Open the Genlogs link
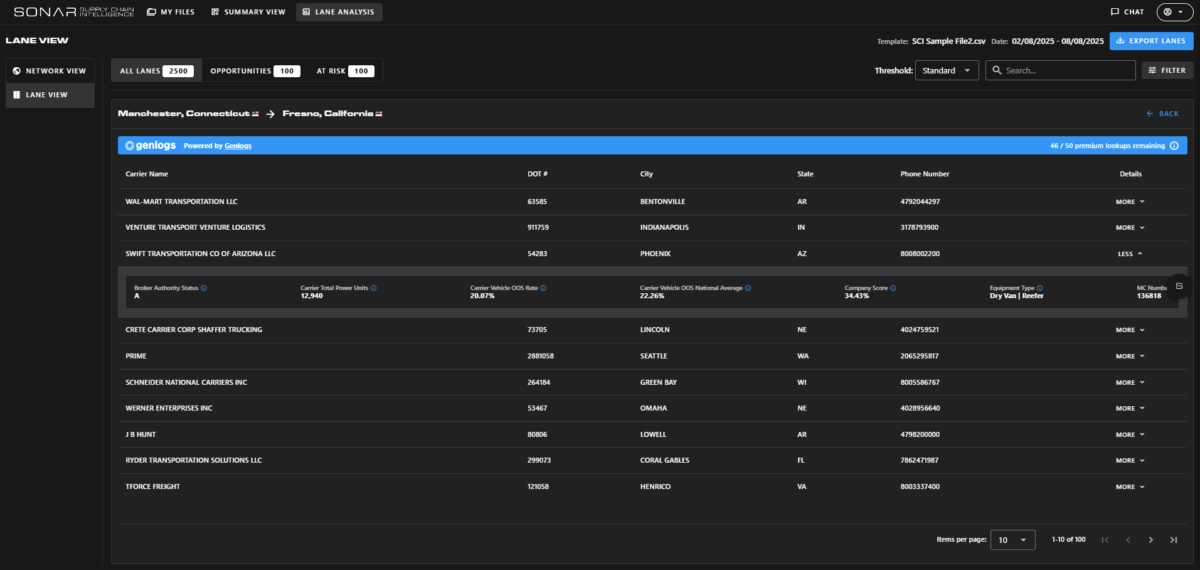 (238, 146)
